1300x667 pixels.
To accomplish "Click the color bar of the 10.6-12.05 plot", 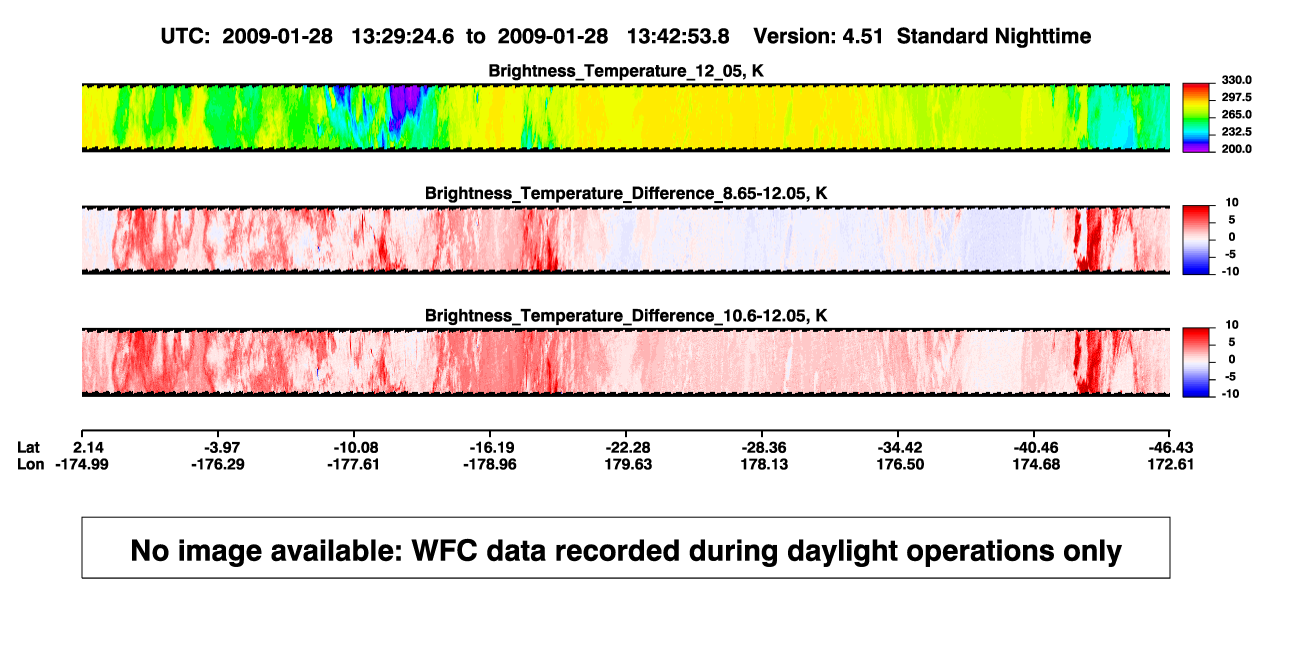I will [1197, 362].
